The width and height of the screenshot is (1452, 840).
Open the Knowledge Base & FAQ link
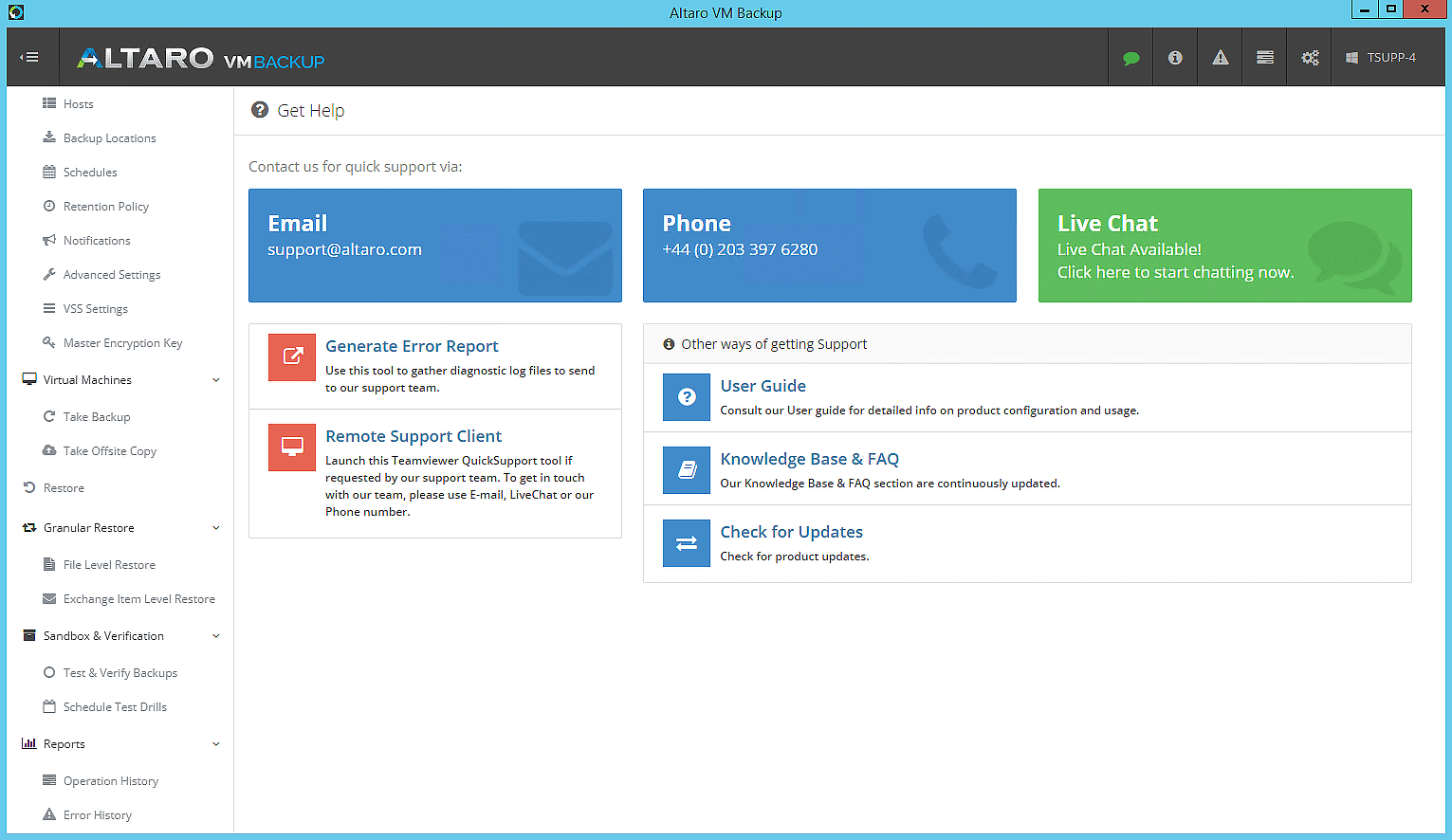[810, 459]
